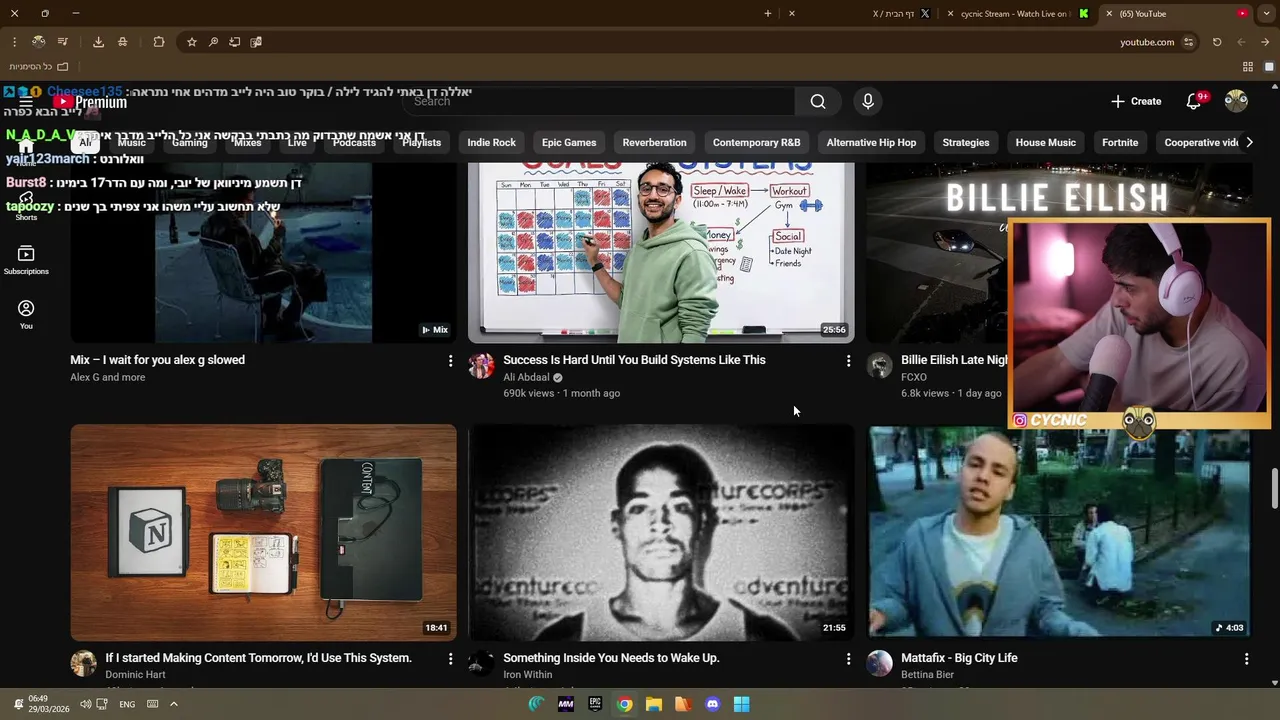Open the more options for Dominic Hart video

point(450,659)
